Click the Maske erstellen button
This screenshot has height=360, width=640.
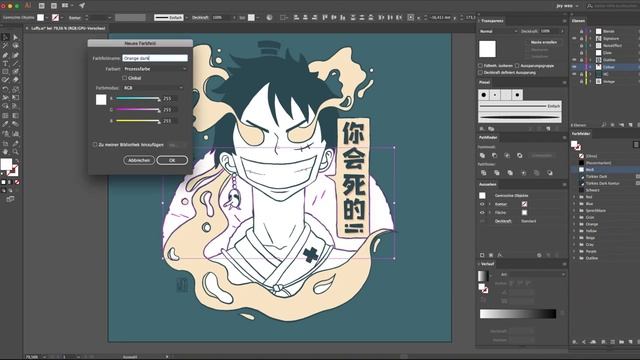click(x=544, y=42)
